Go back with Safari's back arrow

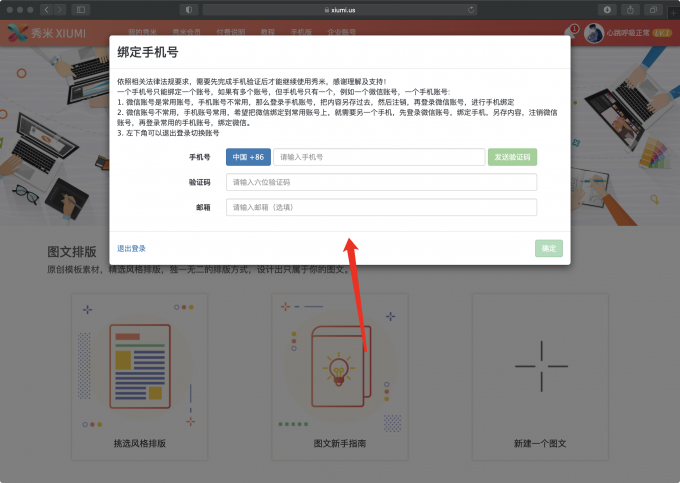coord(47,10)
